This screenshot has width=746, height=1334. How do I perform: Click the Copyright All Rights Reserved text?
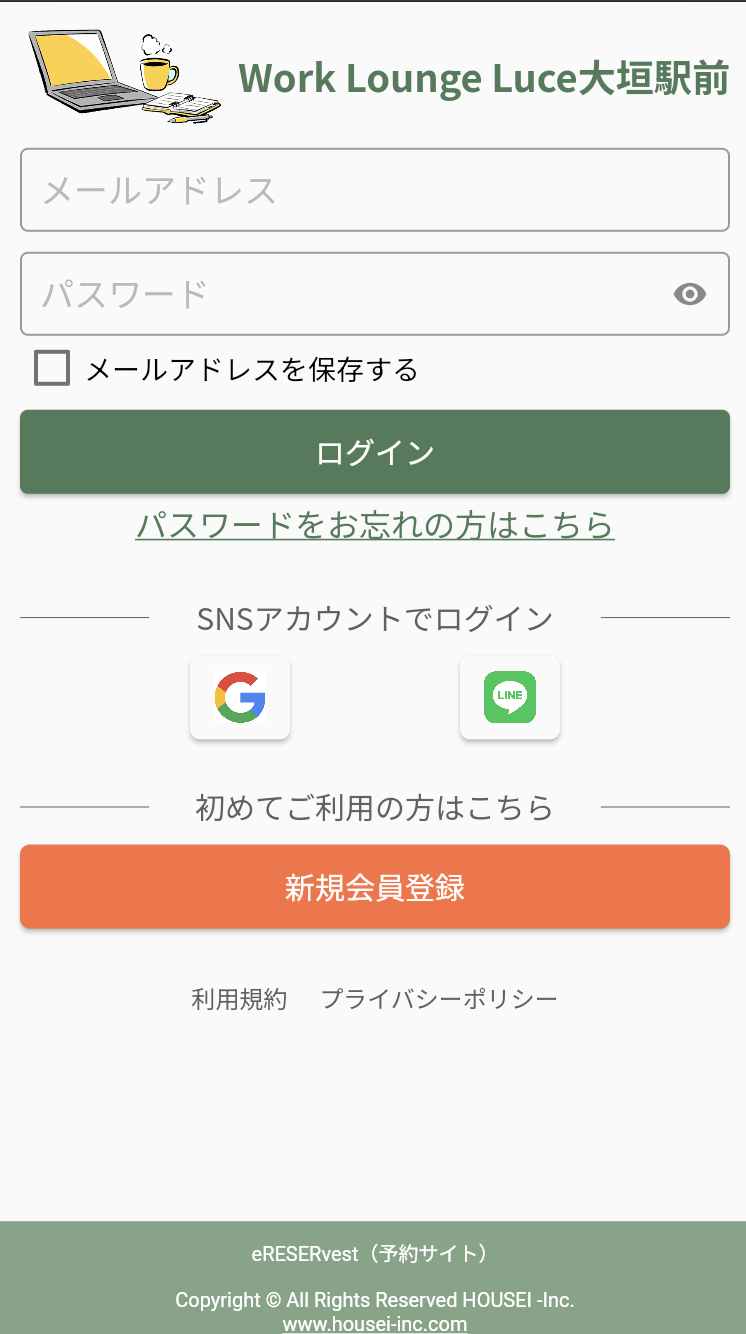pyautogui.click(x=375, y=1300)
